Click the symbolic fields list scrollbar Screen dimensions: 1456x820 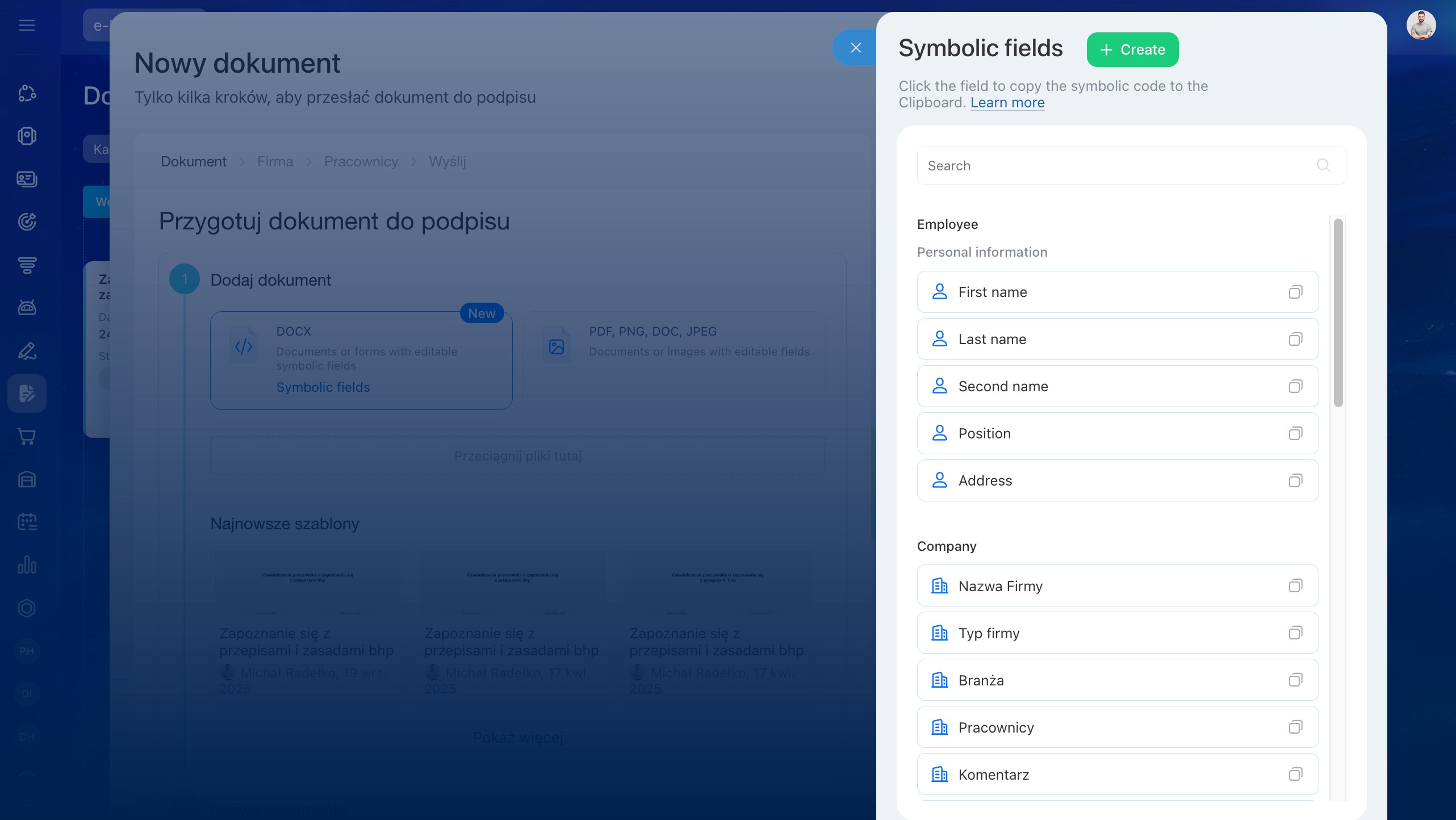[1338, 312]
